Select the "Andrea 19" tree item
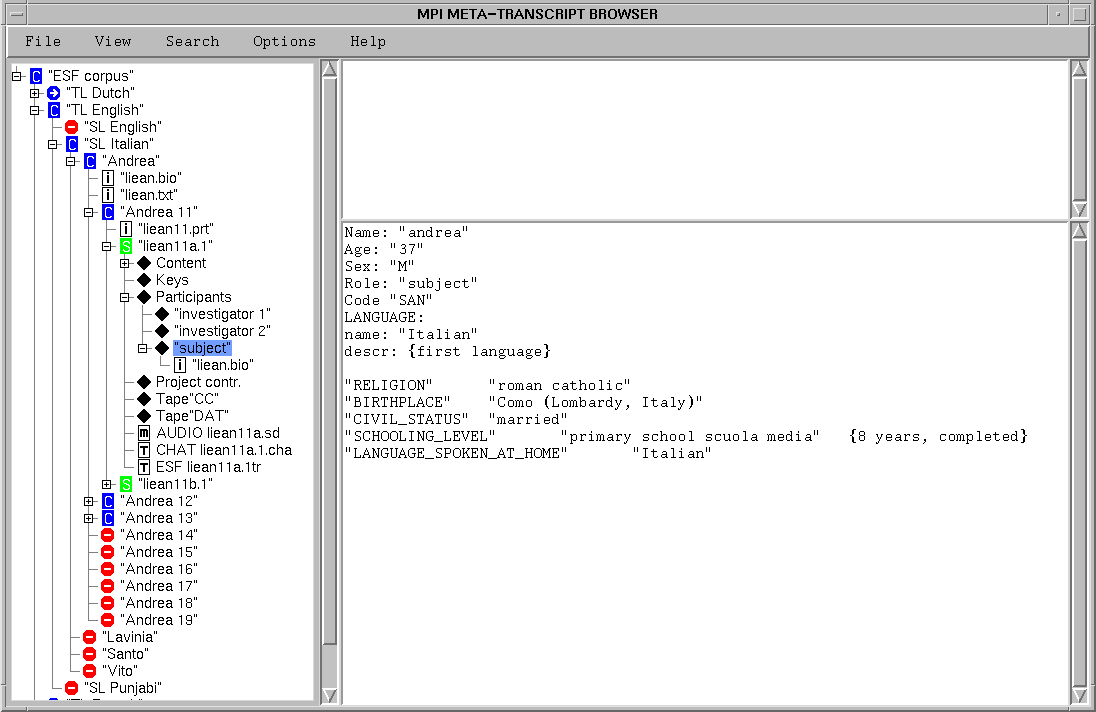The width and height of the screenshot is (1096, 712). click(x=159, y=620)
